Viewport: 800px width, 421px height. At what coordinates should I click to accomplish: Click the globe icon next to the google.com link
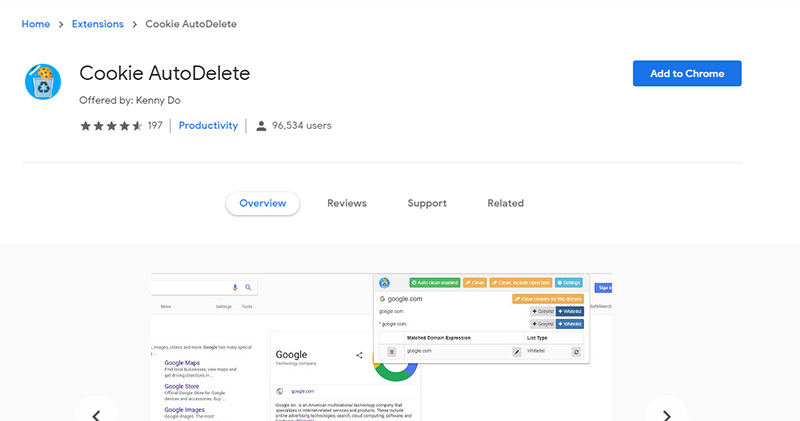(280, 391)
